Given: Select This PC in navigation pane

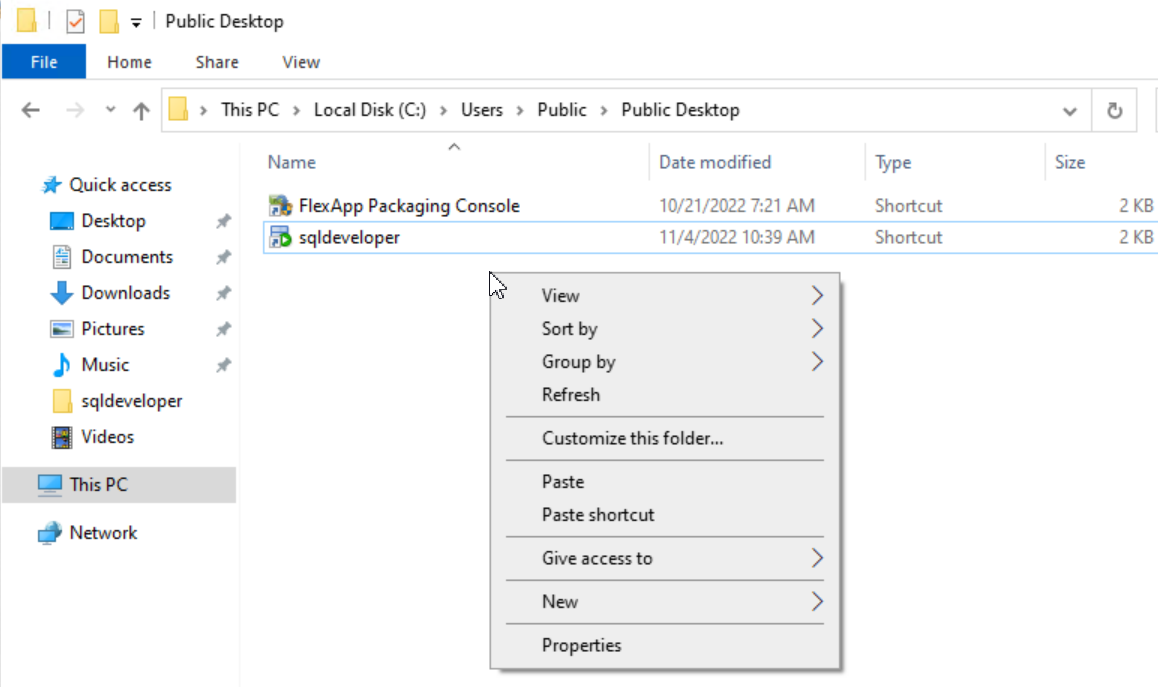Looking at the screenshot, I should point(119,485).
